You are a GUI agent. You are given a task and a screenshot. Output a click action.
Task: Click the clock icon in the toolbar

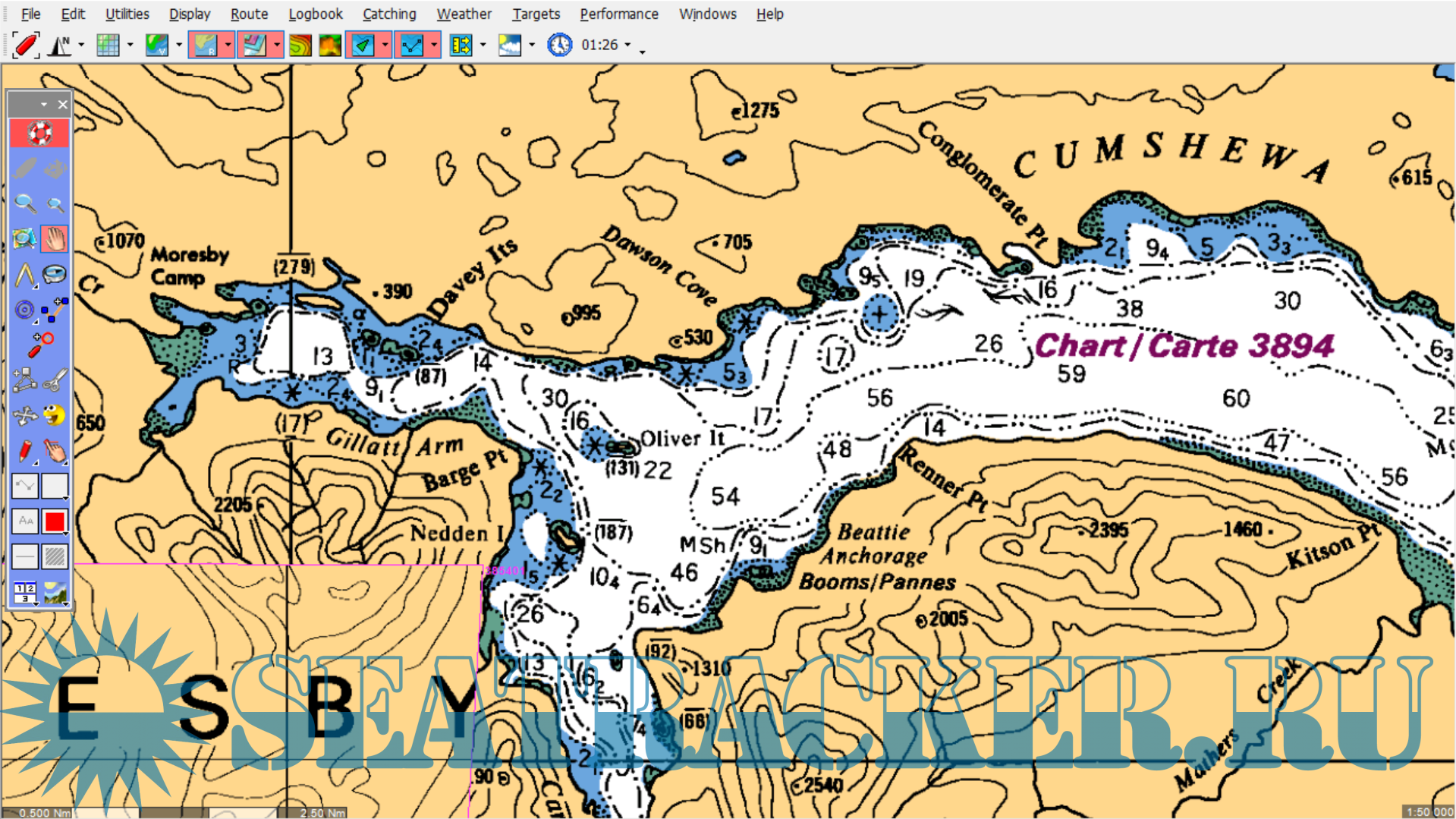pos(559,46)
